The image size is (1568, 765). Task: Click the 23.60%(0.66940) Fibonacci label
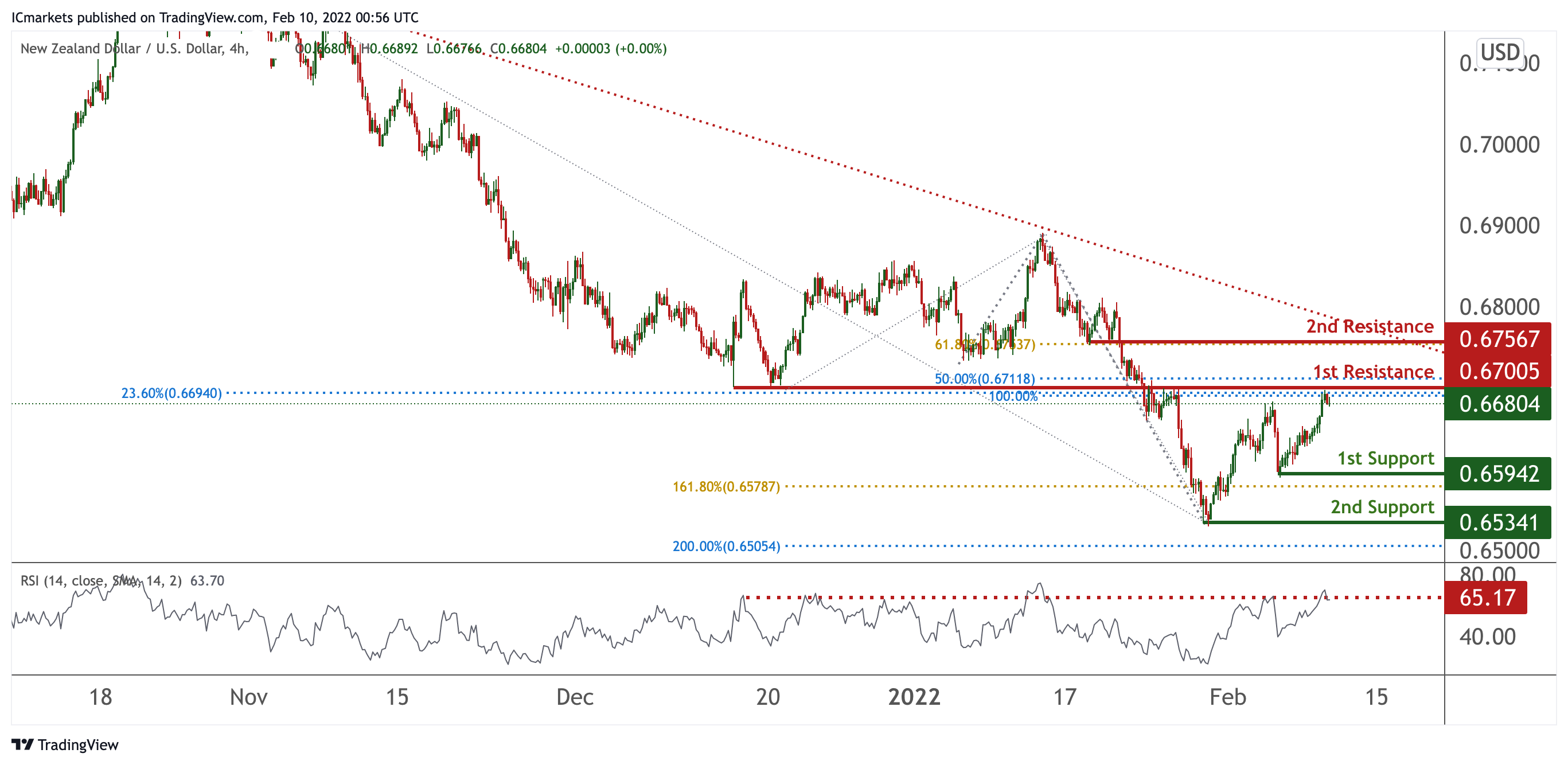(171, 393)
